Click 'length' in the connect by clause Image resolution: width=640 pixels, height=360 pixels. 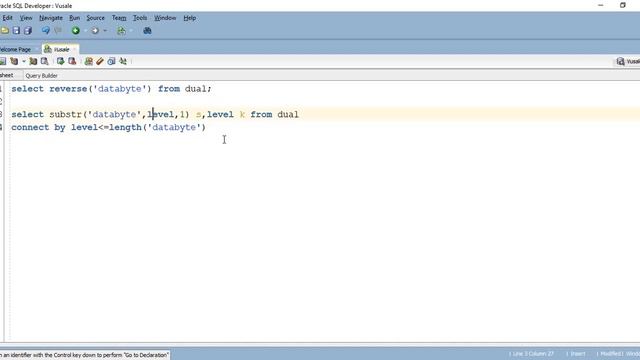(x=125, y=127)
